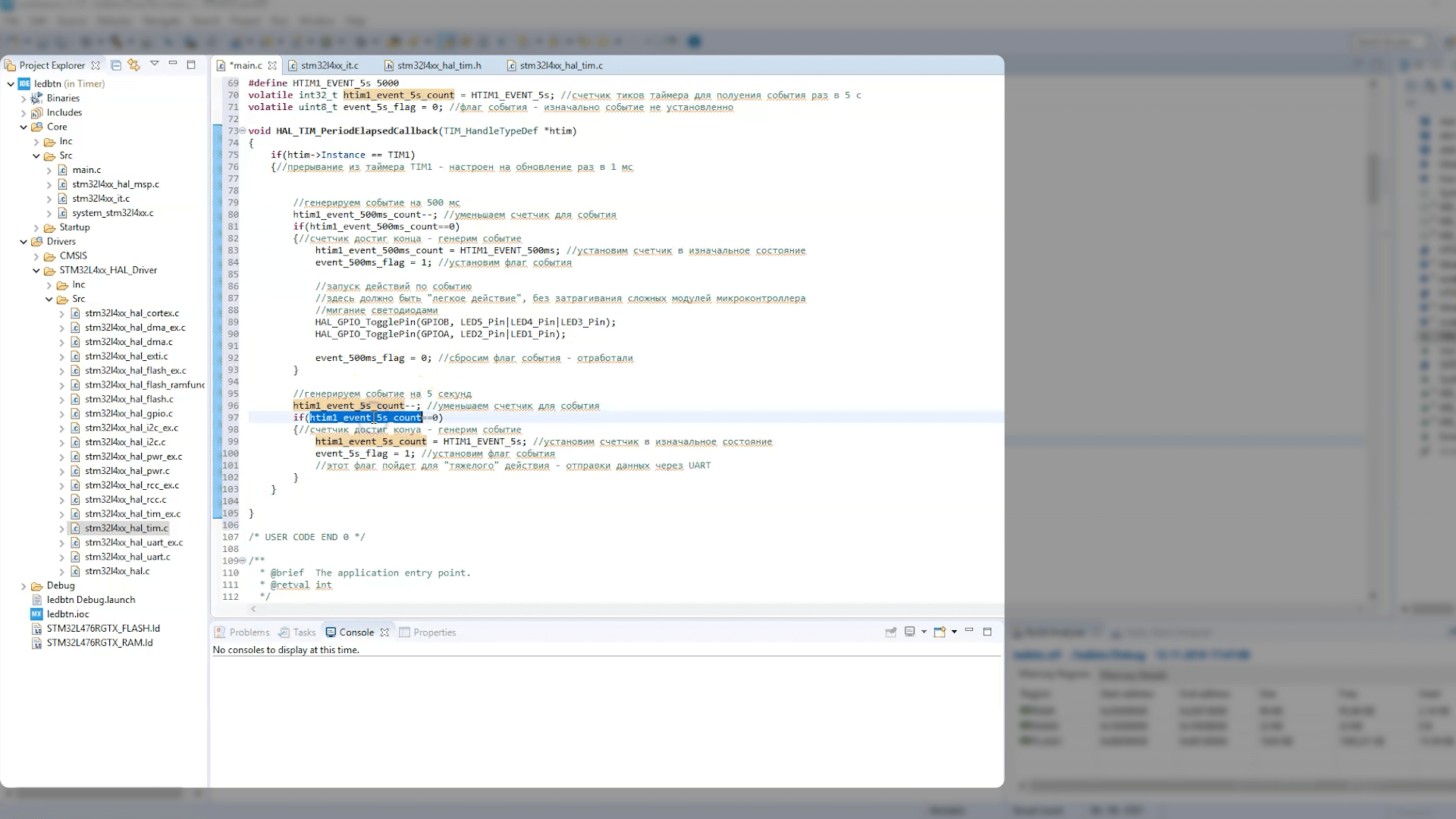Click the Open Console icon
Screen dimensions: 1456x819
[940, 632]
